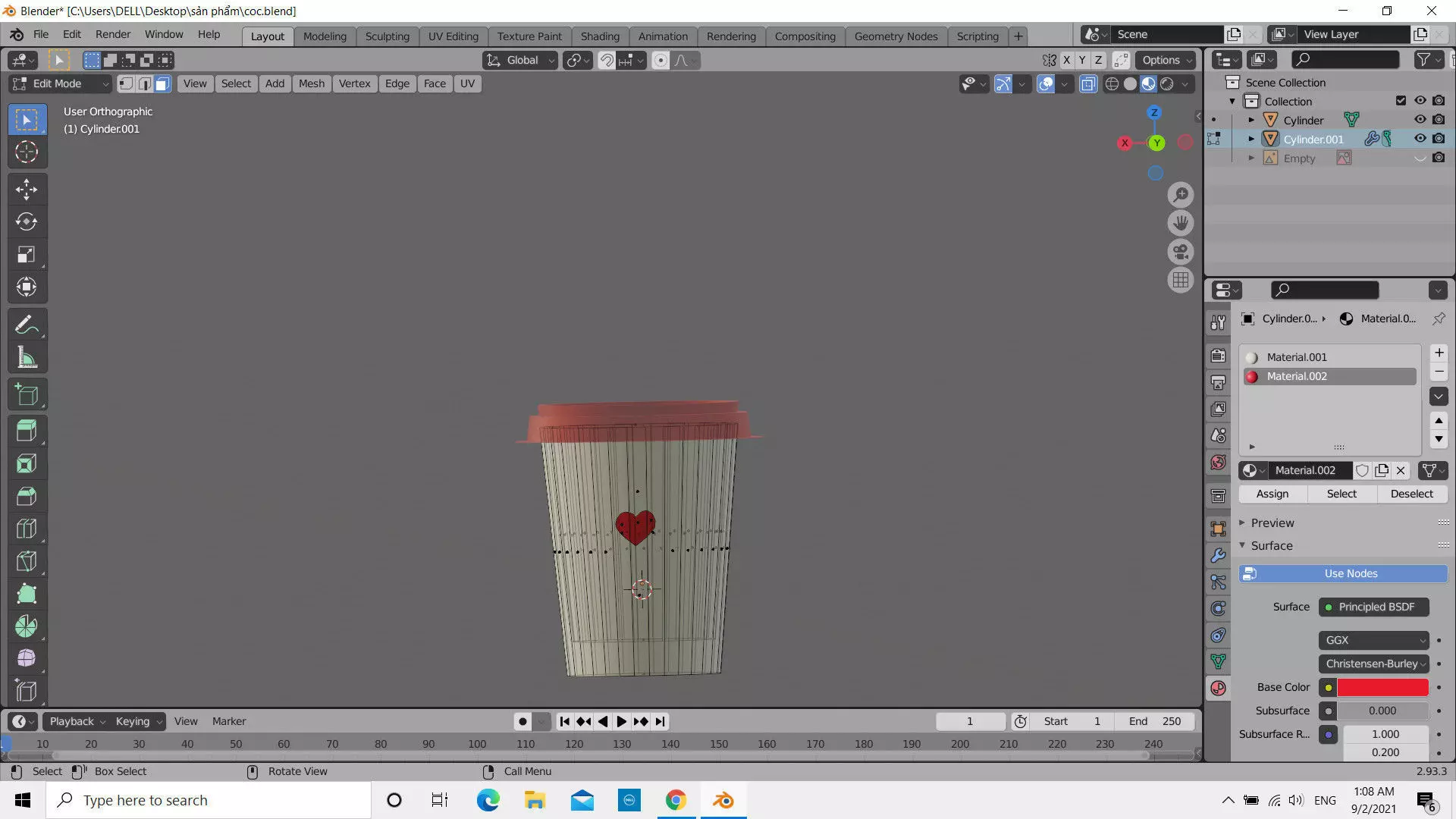Switch to Face select mode

click(162, 83)
